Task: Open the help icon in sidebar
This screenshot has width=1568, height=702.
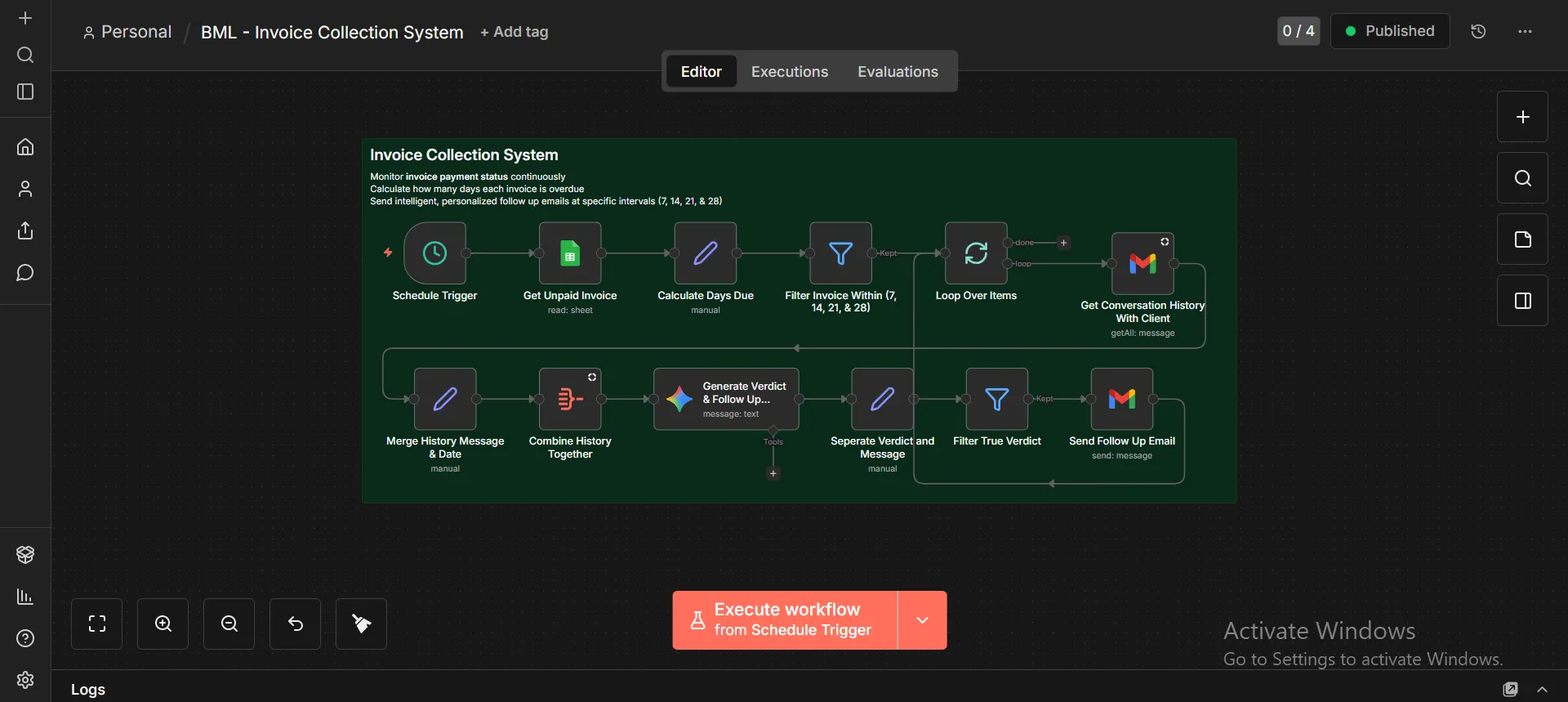Action: (25, 638)
